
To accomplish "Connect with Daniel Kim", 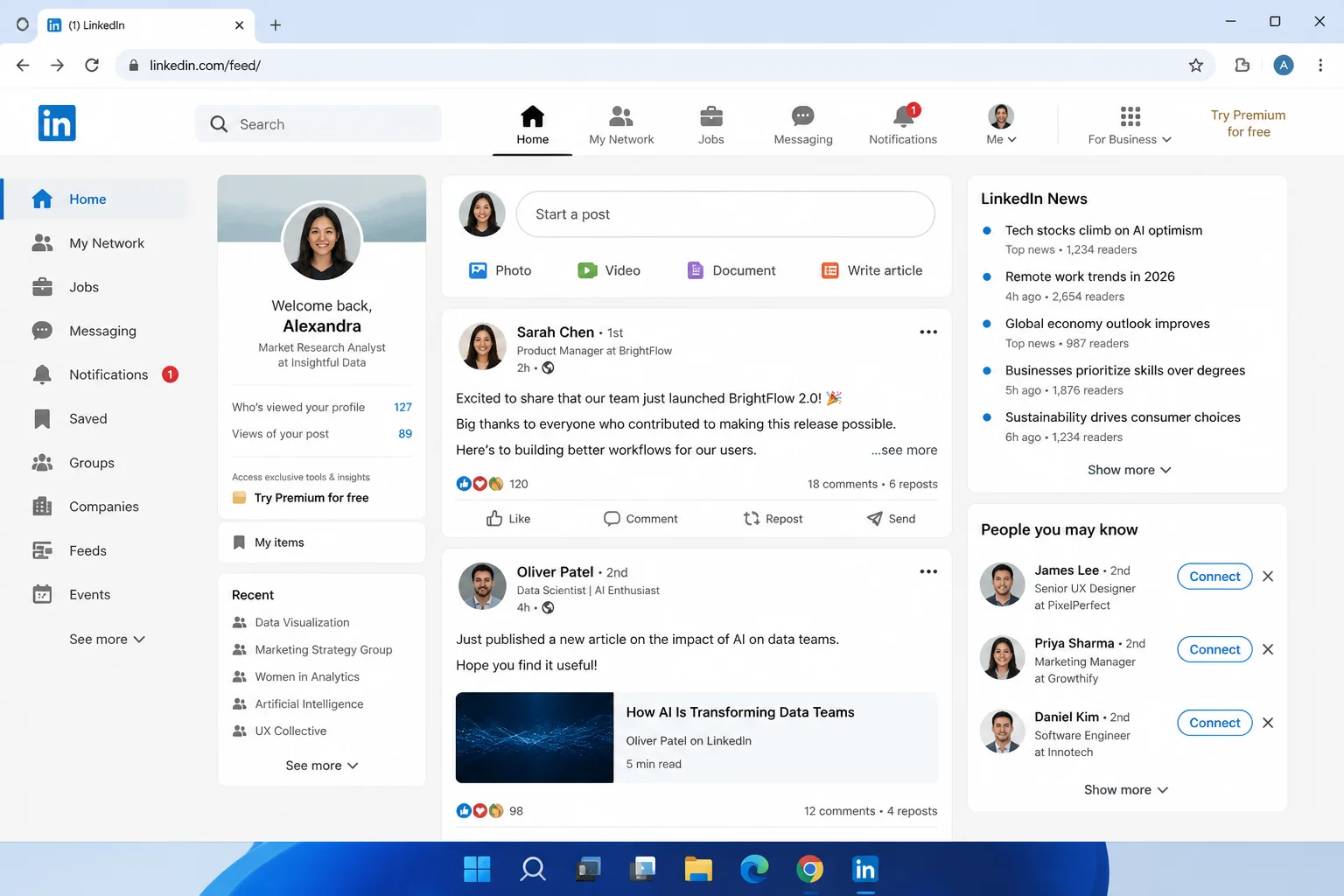I will coord(1214,723).
